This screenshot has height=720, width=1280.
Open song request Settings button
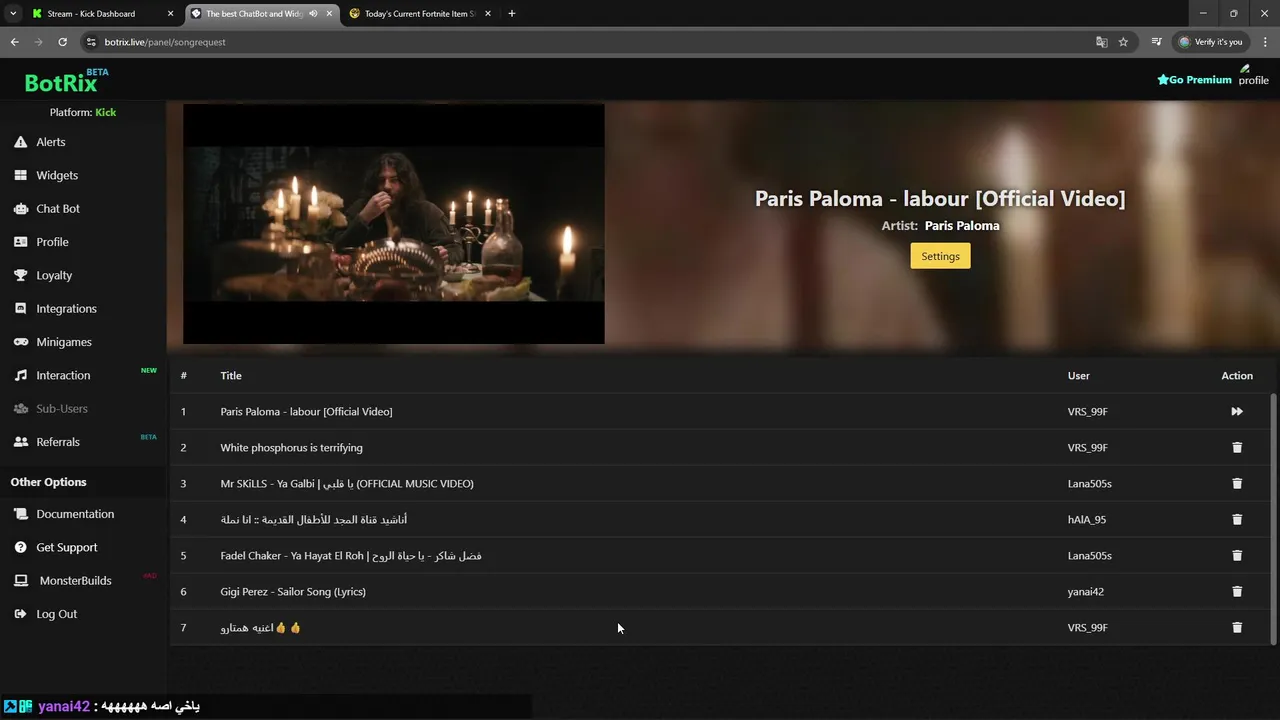click(940, 256)
